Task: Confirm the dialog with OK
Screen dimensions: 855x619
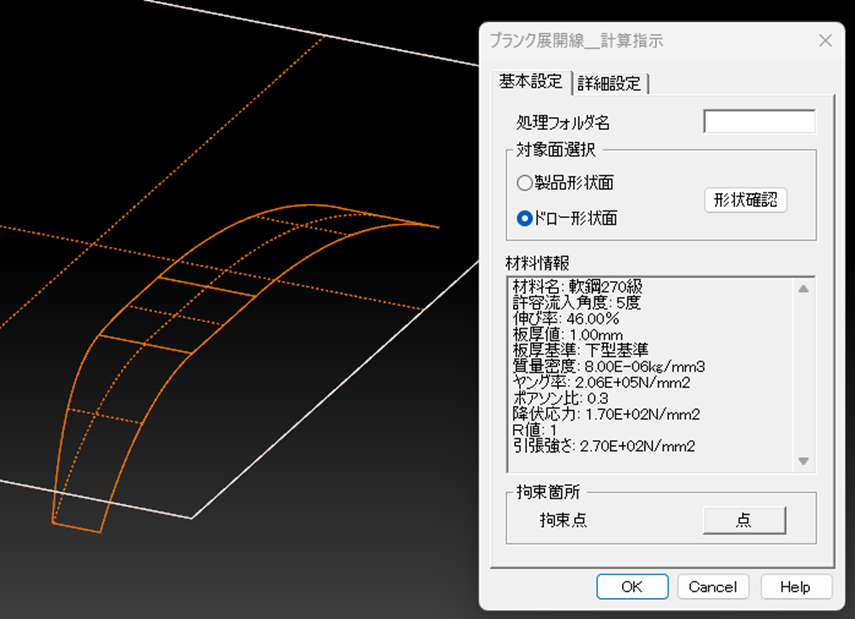Action: [x=632, y=587]
